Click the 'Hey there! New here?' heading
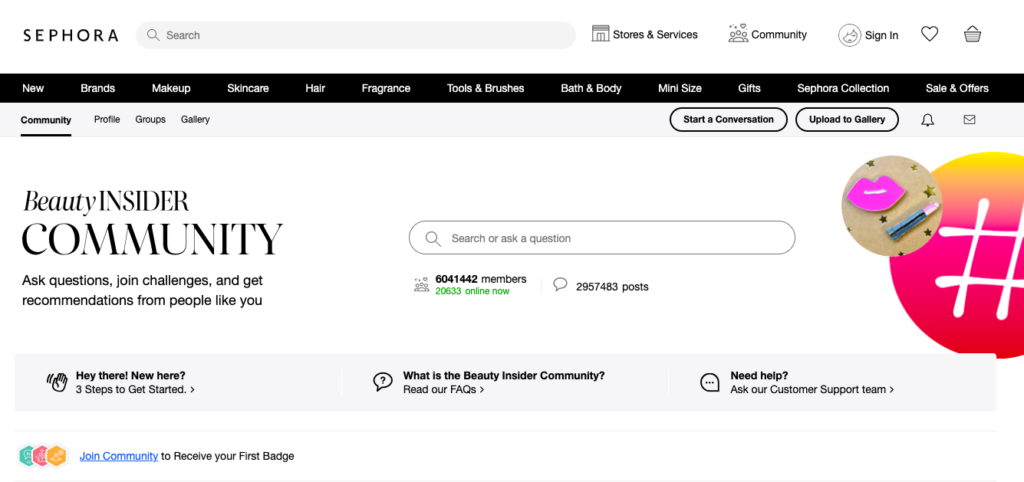The image size is (1024, 482). pos(131,376)
